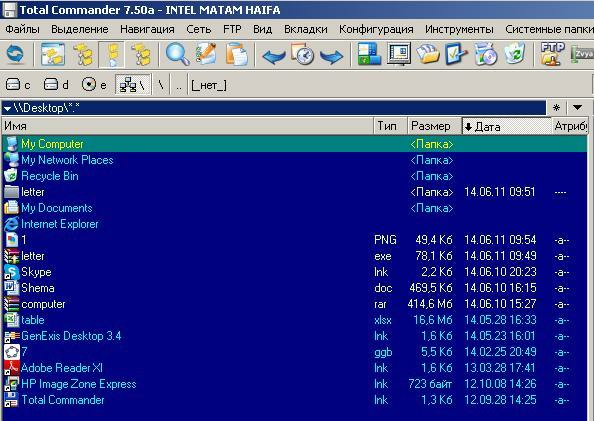Open directory history clock icon
Viewport: 594px width, 421px height.
pos(303,55)
